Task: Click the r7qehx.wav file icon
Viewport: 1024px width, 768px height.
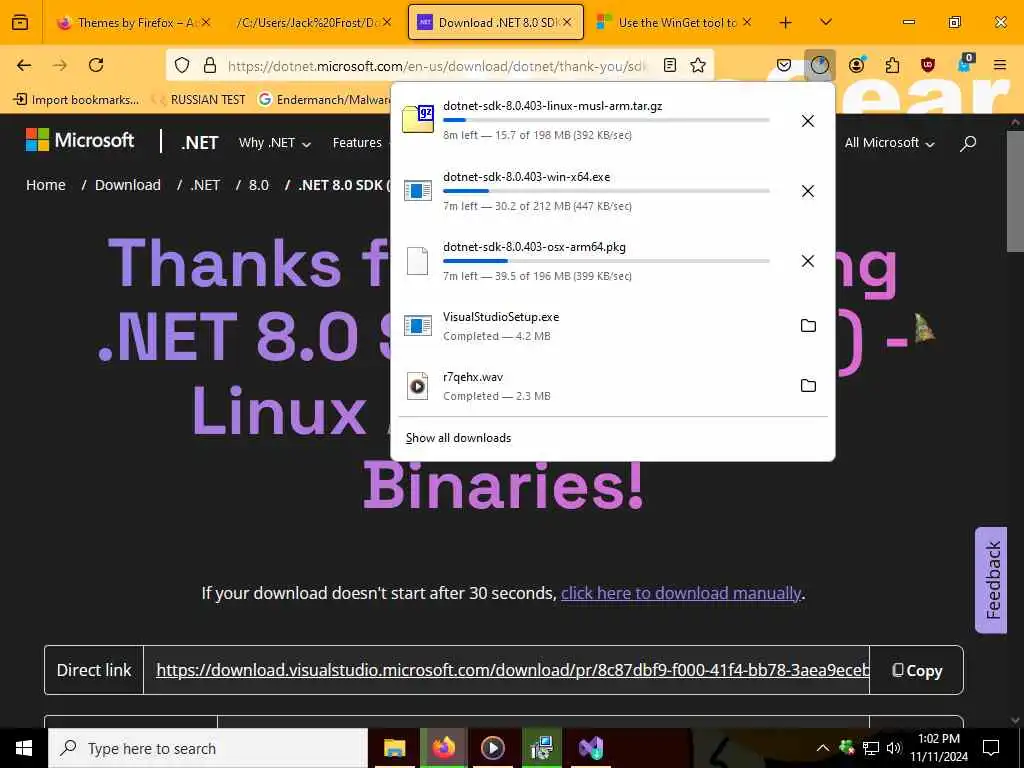Action: 417,386
